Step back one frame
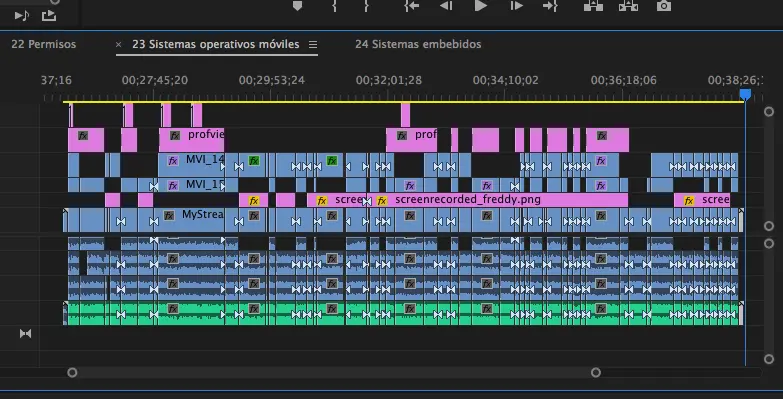 pyautogui.click(x=445, y=5)
